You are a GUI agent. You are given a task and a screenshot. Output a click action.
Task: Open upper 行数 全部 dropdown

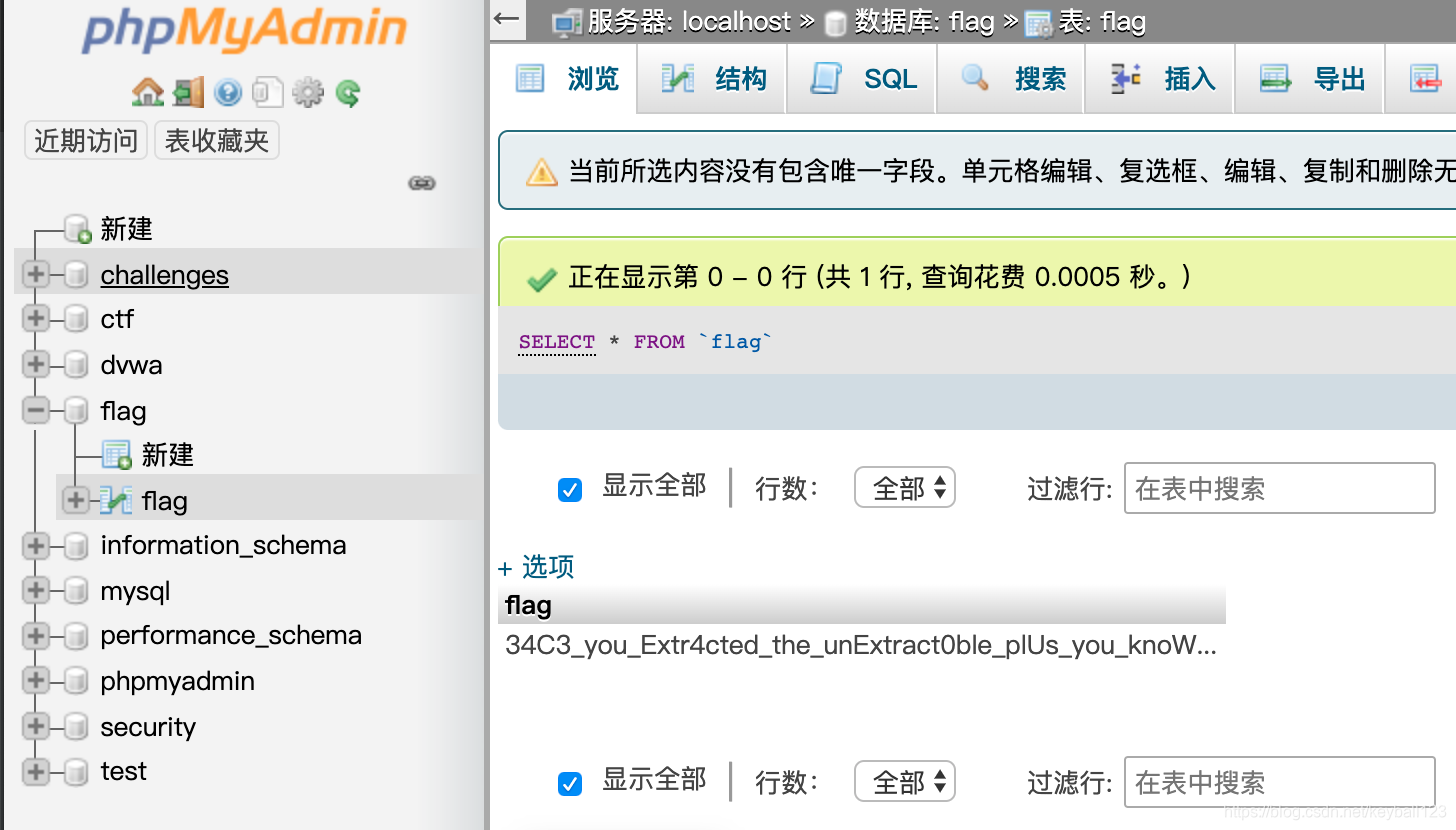point(905,488)
